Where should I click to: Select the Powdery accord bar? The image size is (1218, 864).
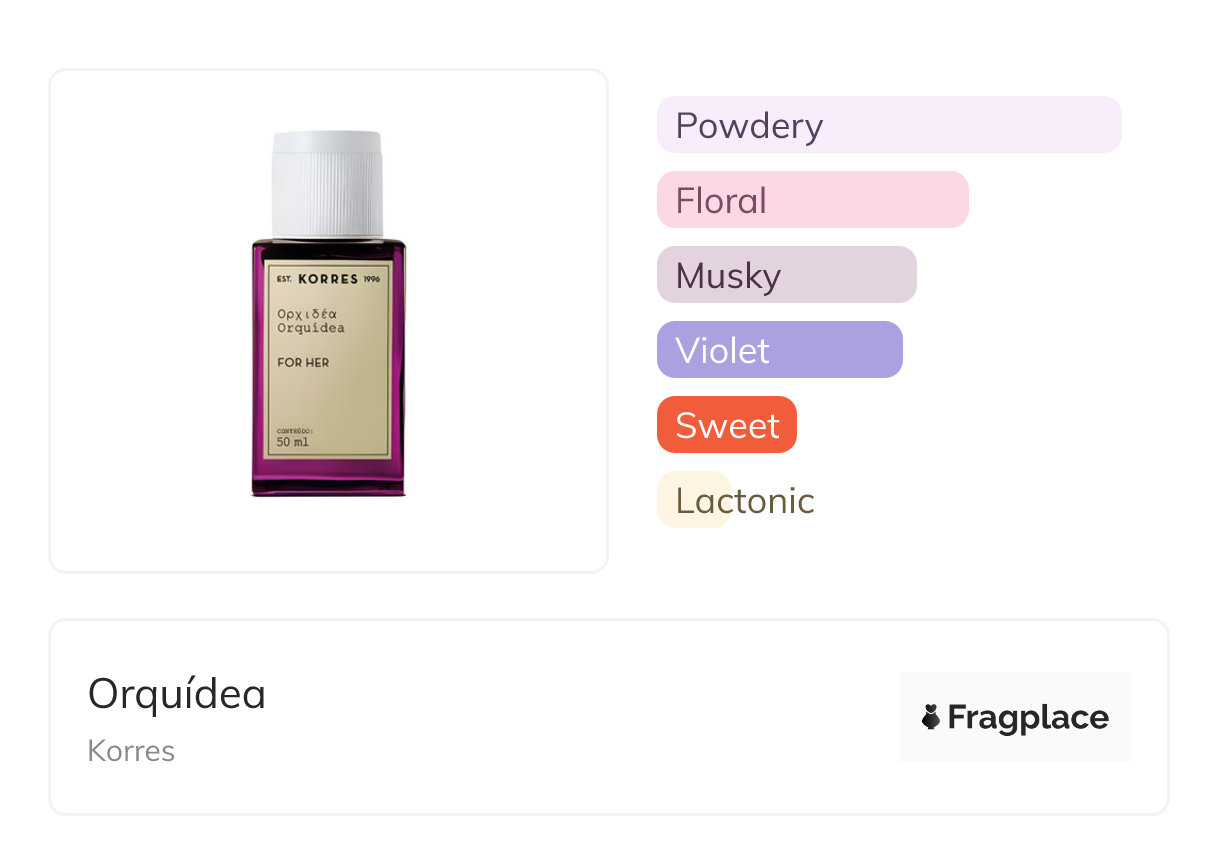point(889,125)
